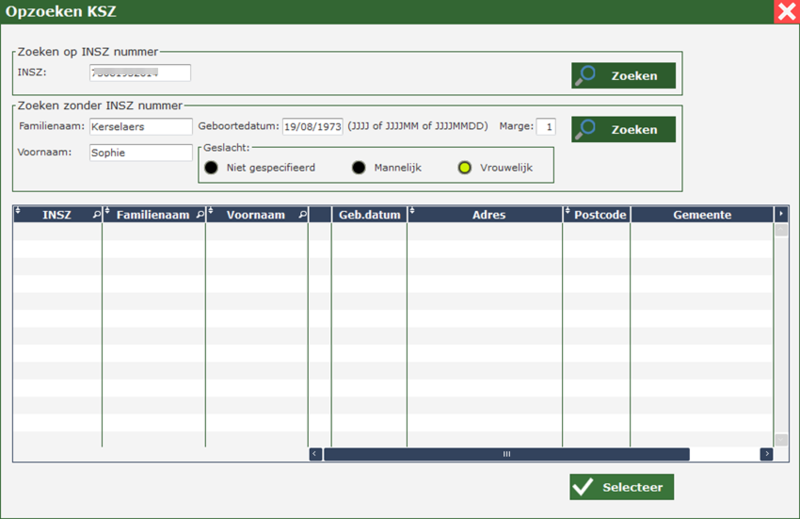Focus the Familienaam text field
The image size is (800, 519).
pyautogui.click(x=139, y=127)
